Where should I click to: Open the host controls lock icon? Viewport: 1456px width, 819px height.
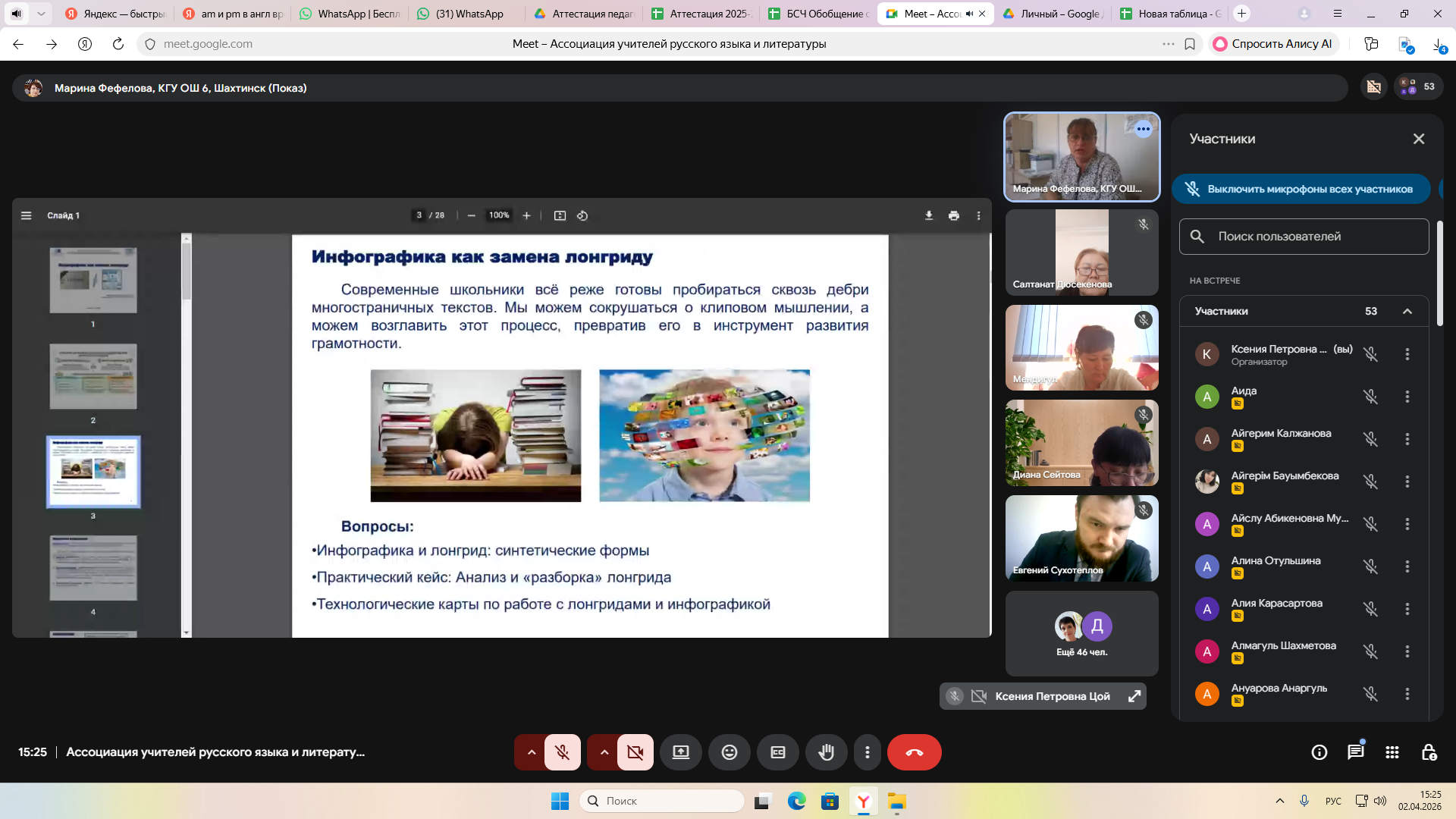1429,752
